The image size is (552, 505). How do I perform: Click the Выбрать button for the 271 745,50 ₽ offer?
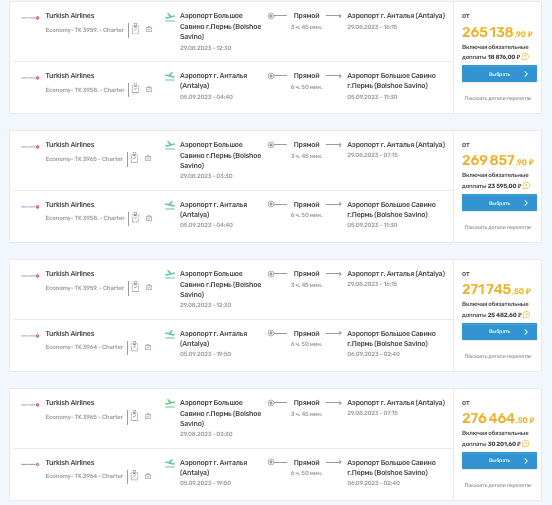point(499,331)
